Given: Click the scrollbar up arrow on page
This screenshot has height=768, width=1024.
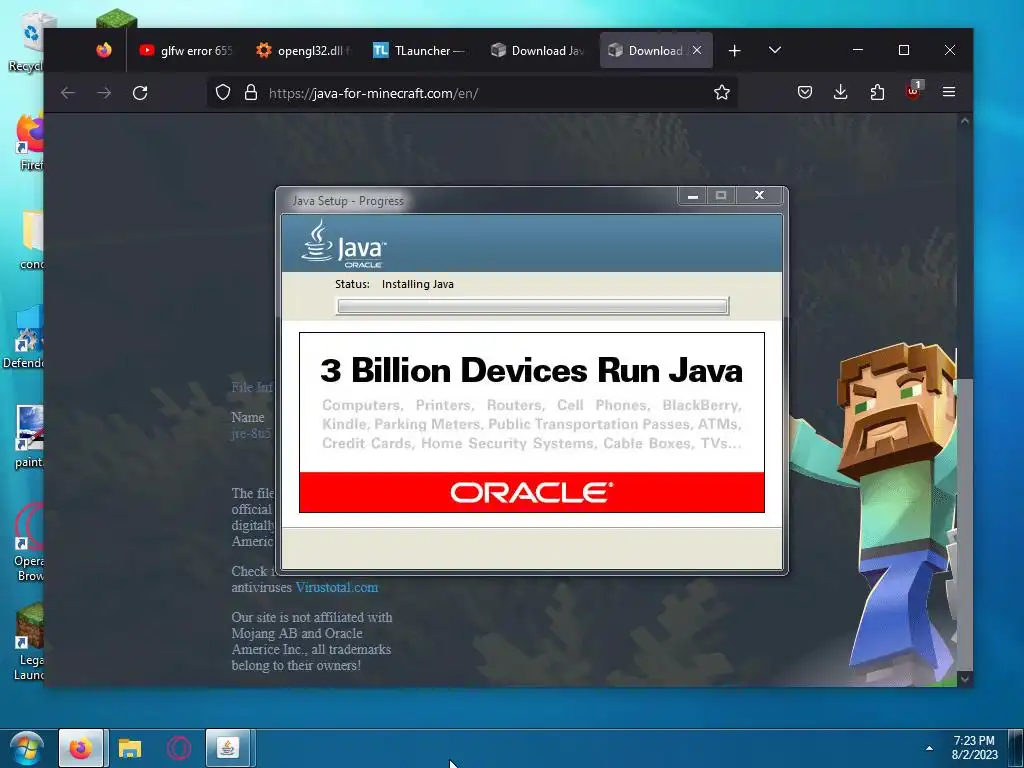Looking at the screenshot, I should point(965,121).
